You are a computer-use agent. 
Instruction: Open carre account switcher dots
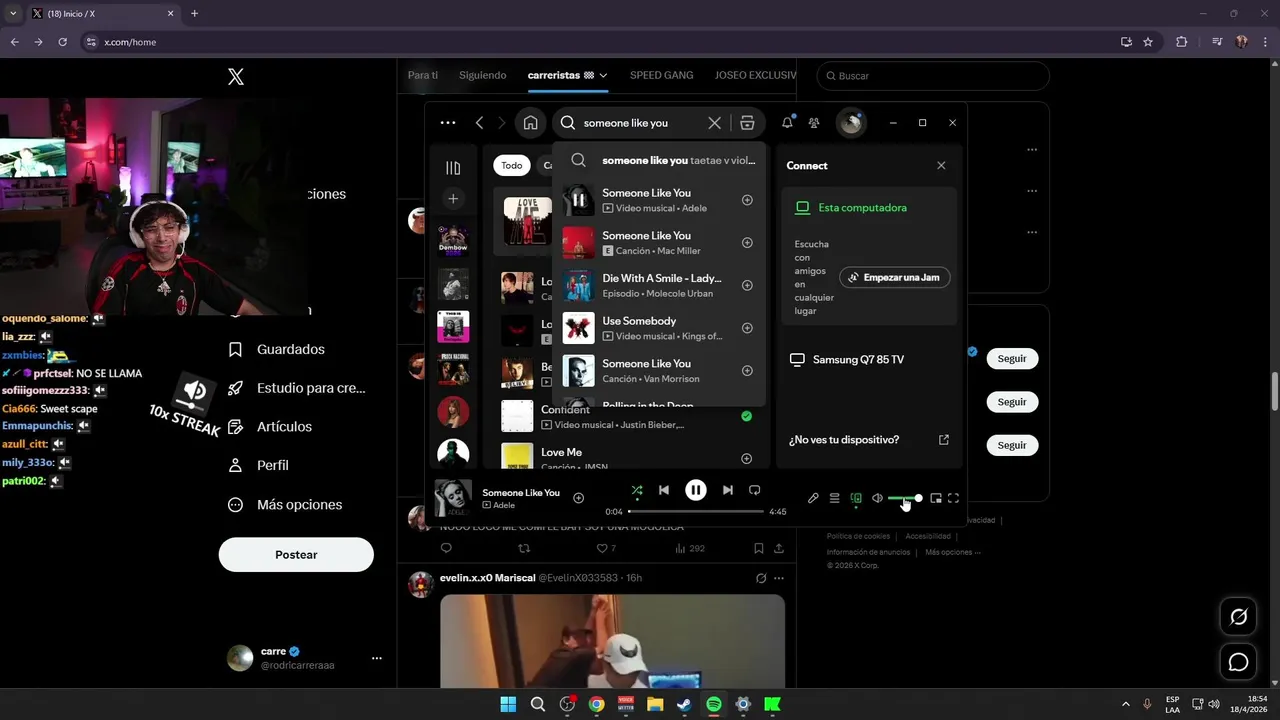[377, 658]
